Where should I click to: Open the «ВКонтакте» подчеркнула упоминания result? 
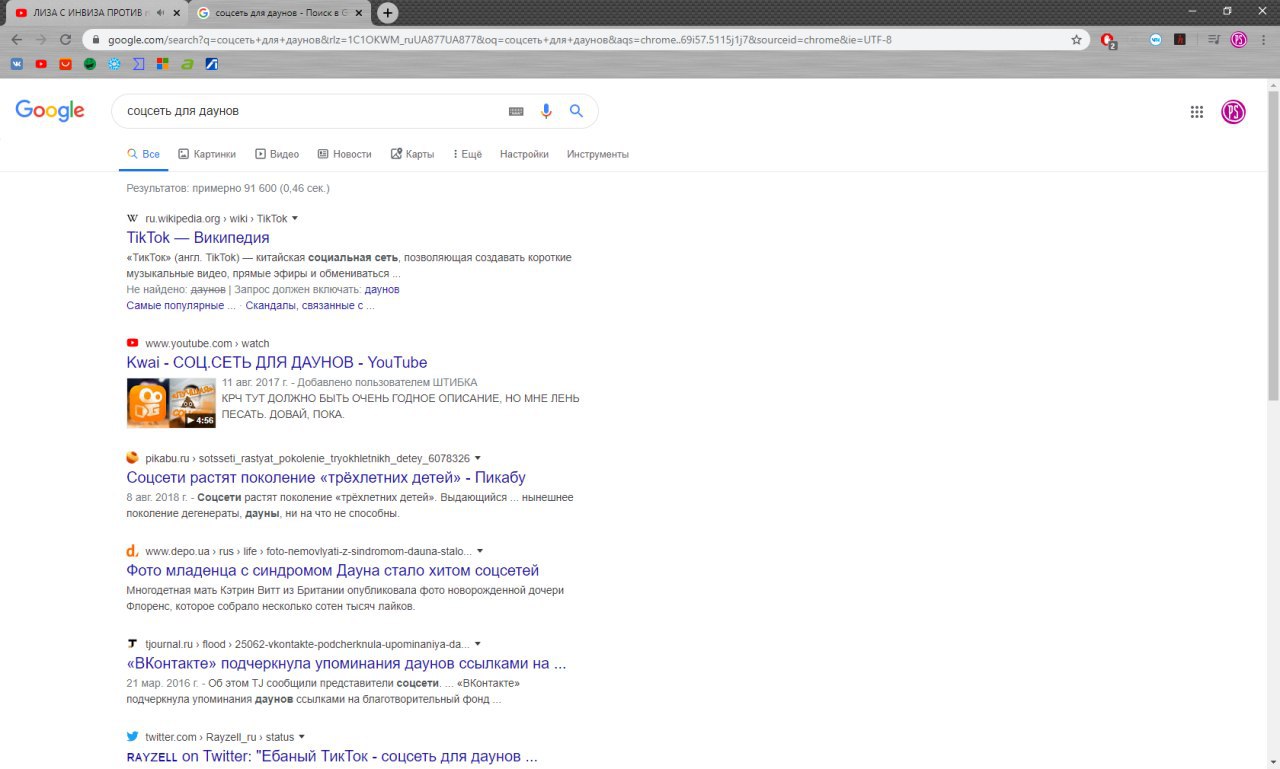(x=346, y=663)
